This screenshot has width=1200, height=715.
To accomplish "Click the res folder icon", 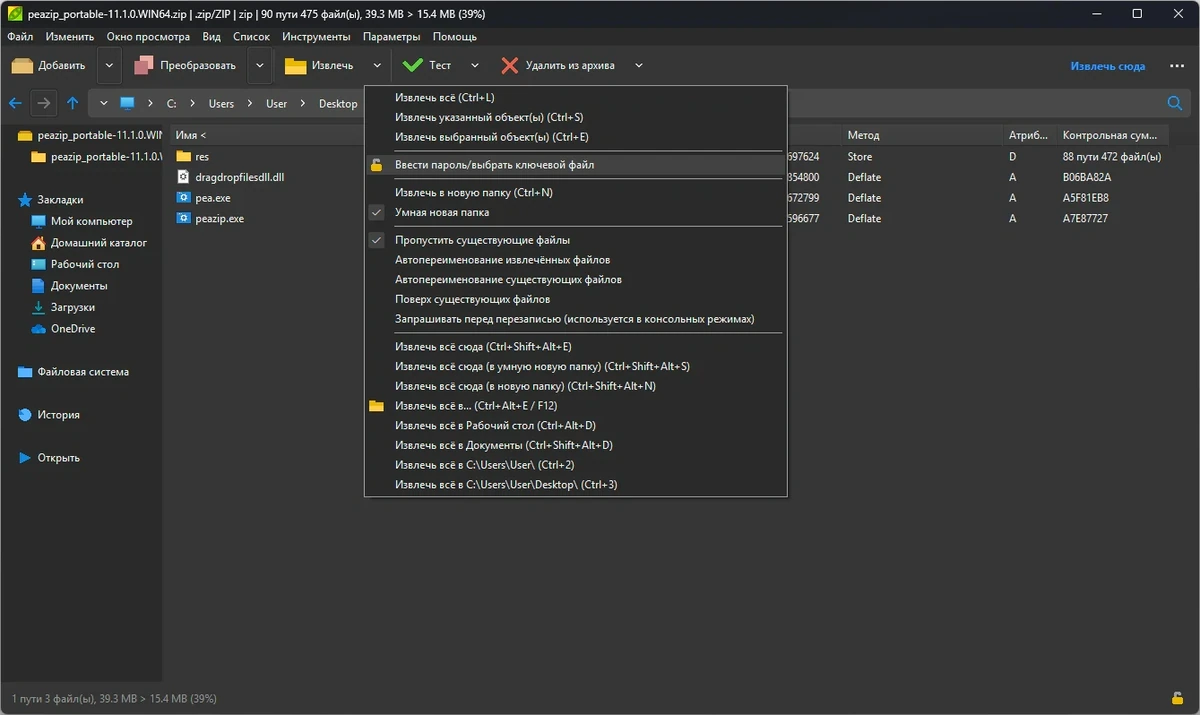I will click(183, 157).
